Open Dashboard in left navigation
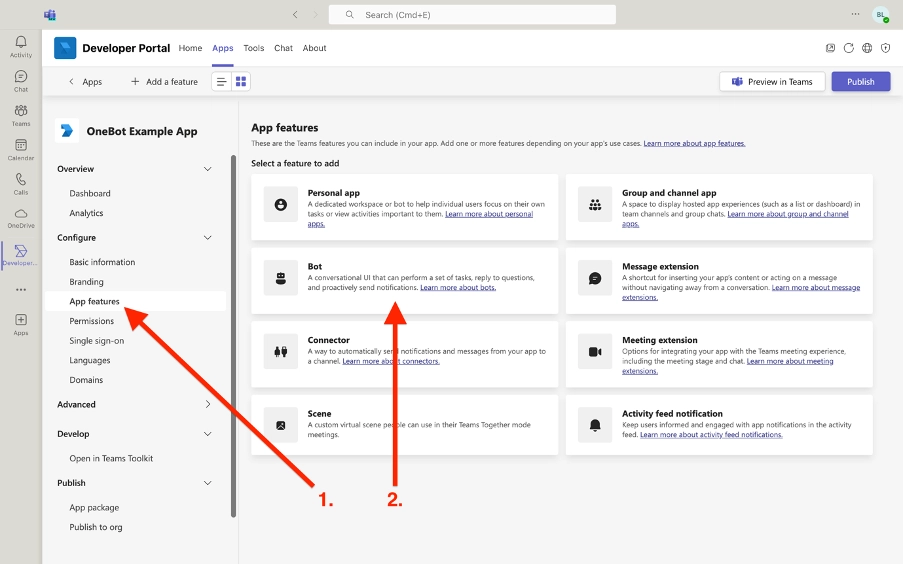 pos(90,193)
